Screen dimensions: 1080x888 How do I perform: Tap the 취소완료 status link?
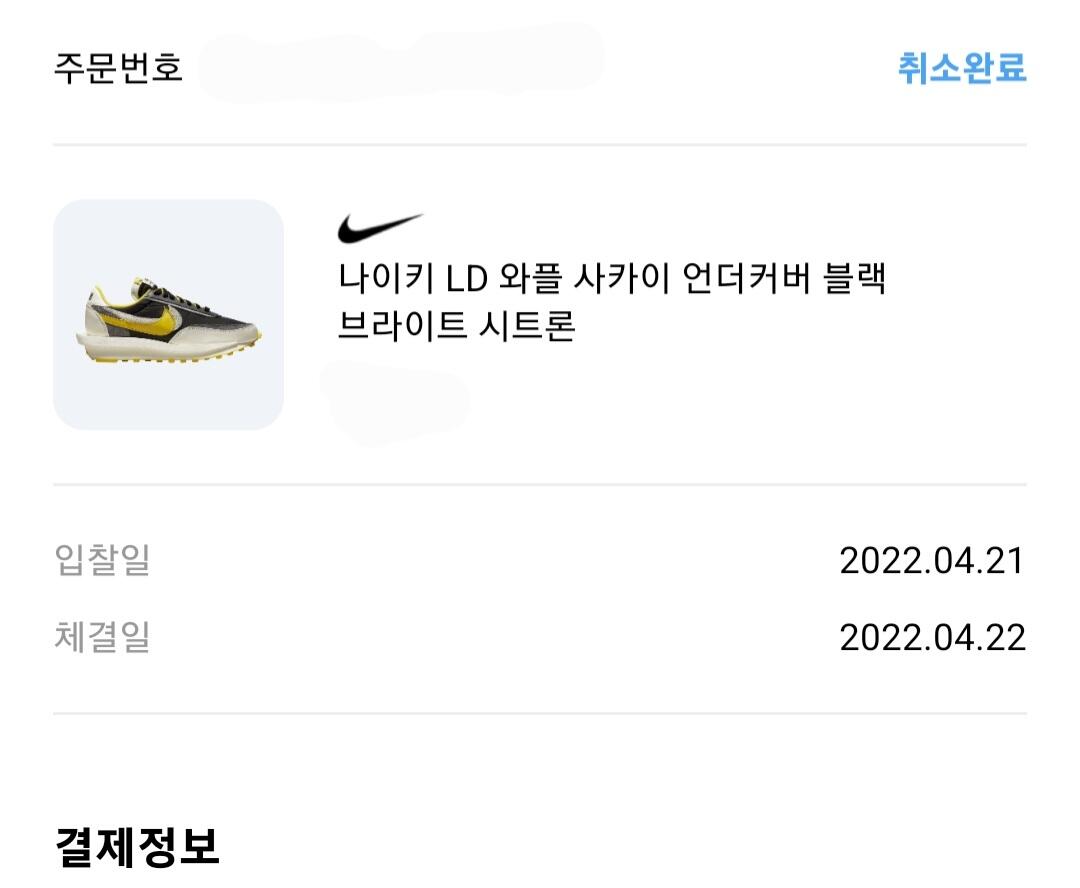click(x=961, y=68)
